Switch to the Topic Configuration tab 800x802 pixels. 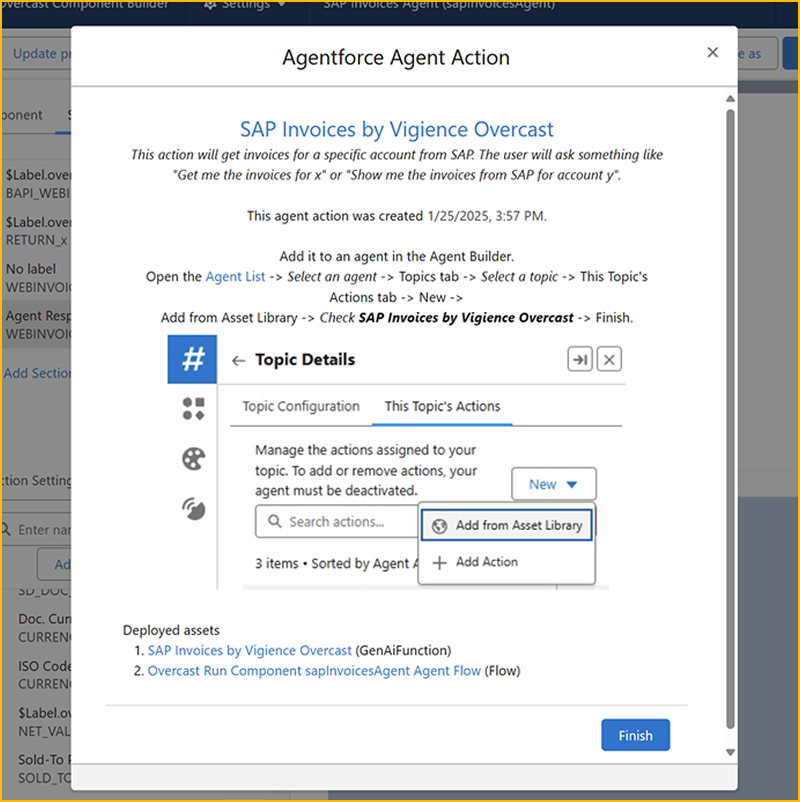(301, 406)
